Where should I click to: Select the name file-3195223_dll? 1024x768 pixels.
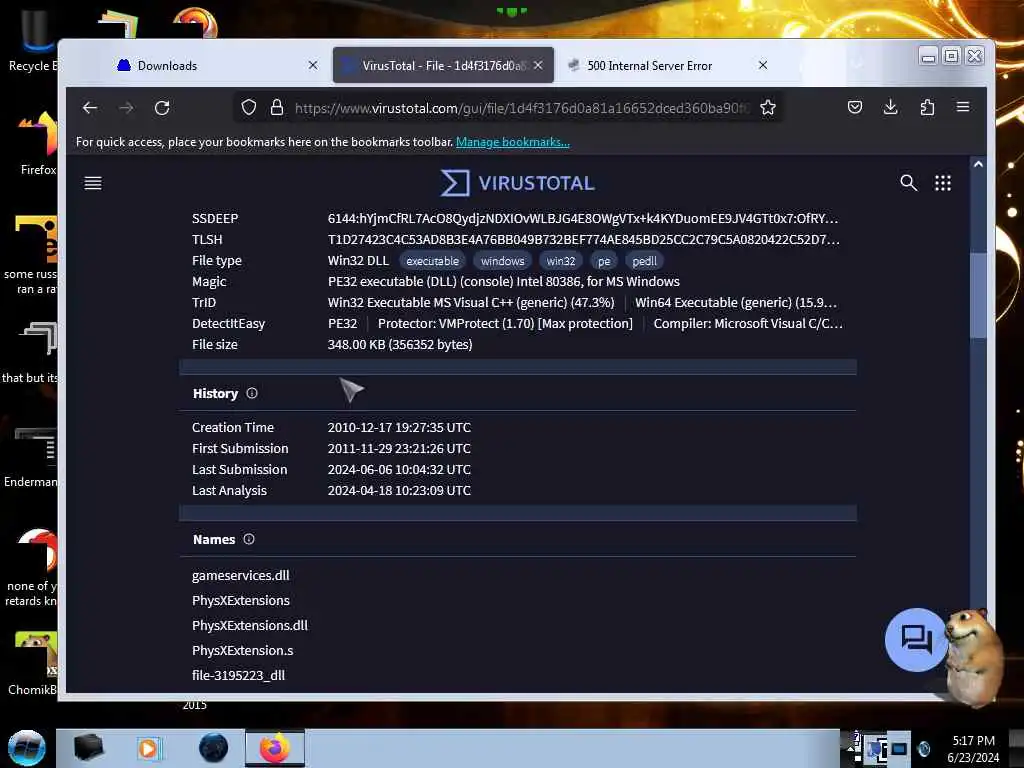tap(238, 675)
